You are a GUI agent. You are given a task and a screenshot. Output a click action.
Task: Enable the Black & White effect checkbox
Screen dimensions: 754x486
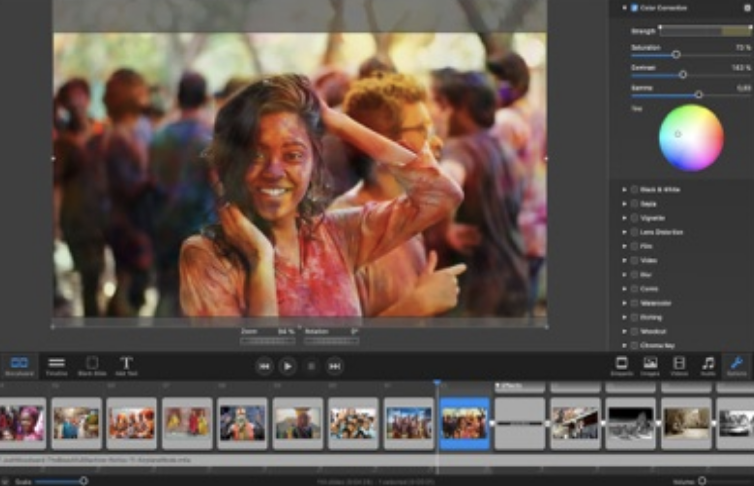coord(634,189)
